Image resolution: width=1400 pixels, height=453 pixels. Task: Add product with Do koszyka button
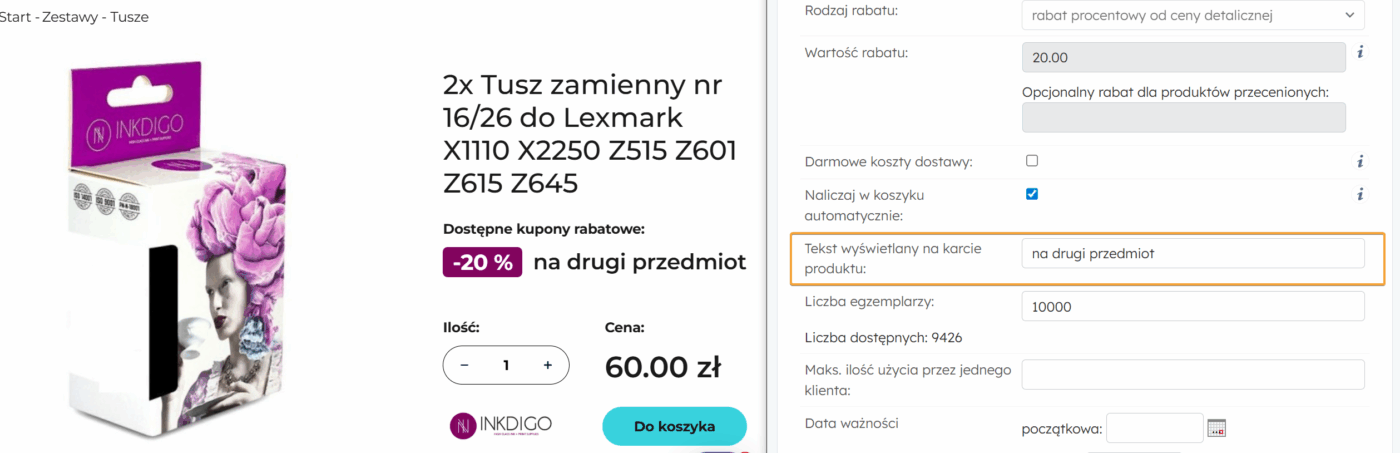tap(674, 426)
